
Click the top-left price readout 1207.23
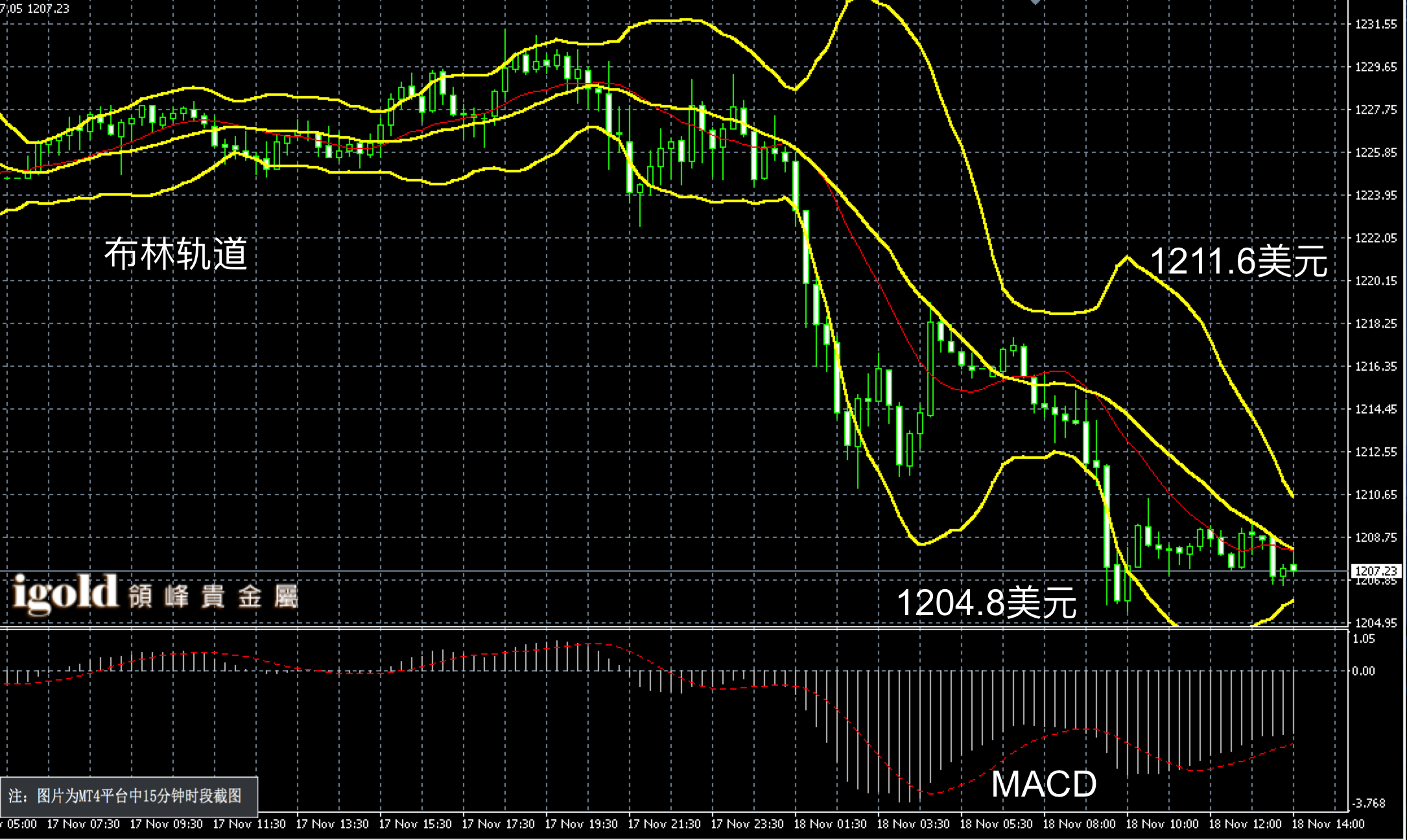[48, 8]
